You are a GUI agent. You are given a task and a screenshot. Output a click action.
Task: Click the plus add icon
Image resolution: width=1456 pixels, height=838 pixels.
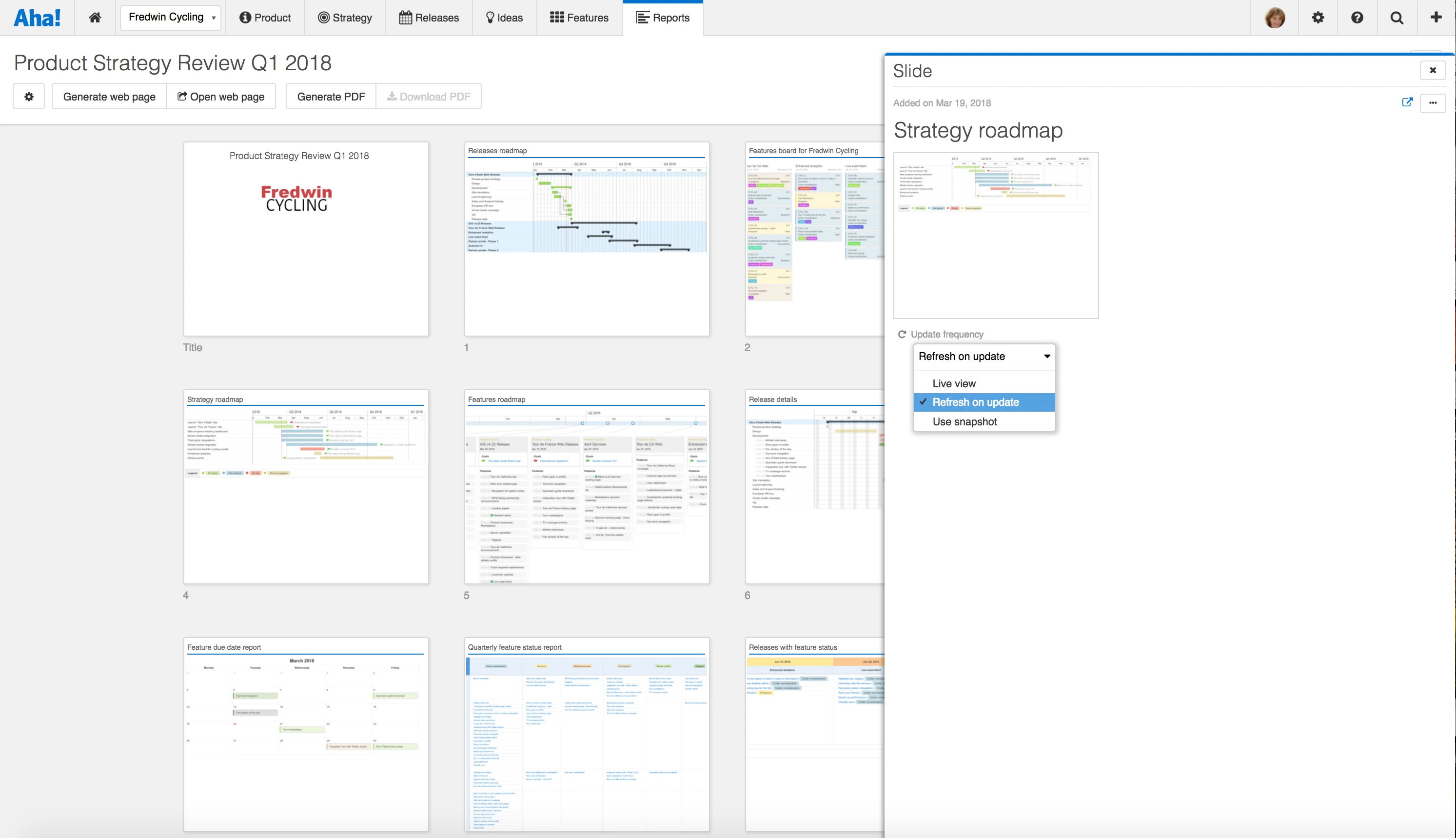(x=1436, y=17)
